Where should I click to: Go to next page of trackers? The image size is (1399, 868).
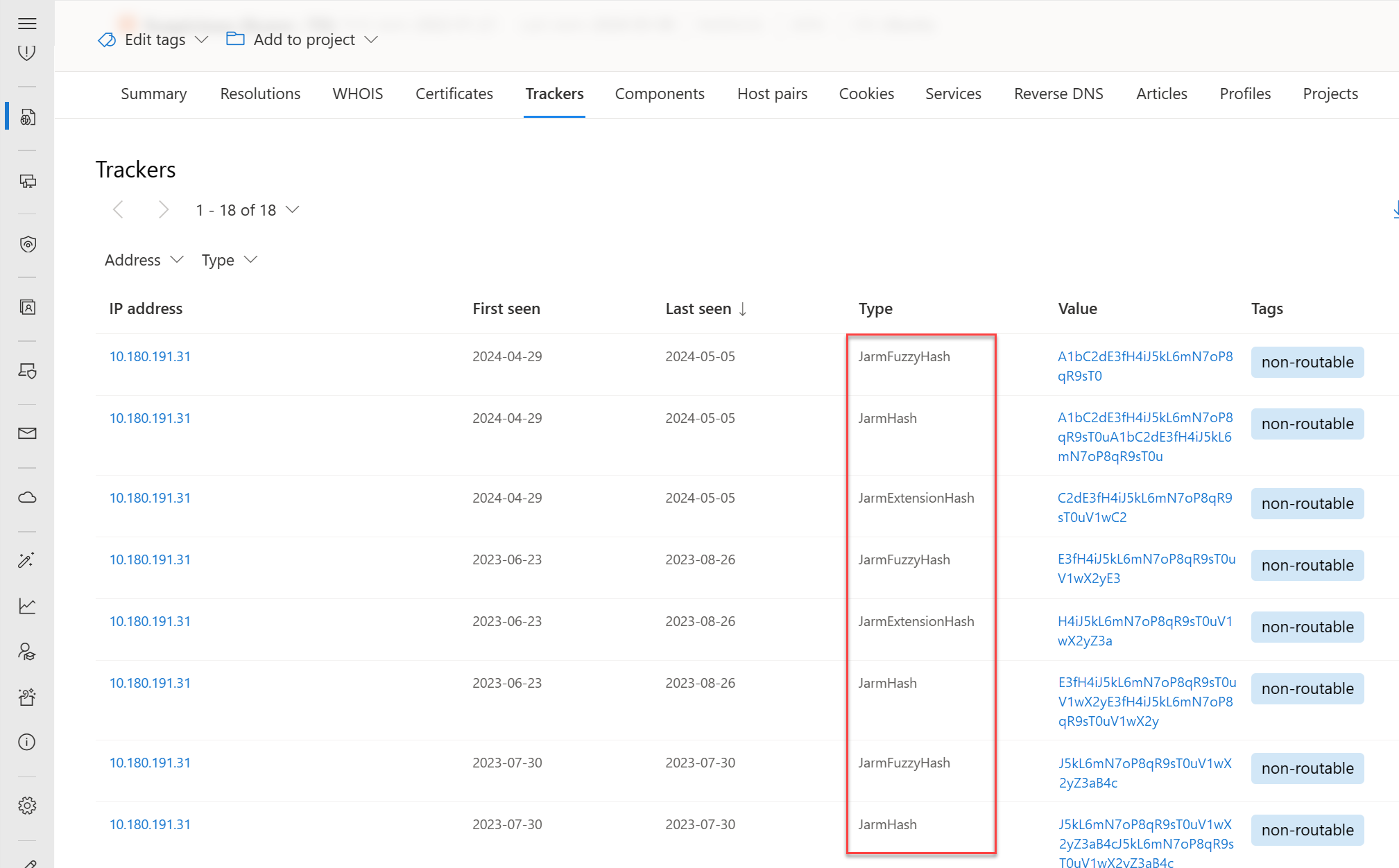[163, 210]
